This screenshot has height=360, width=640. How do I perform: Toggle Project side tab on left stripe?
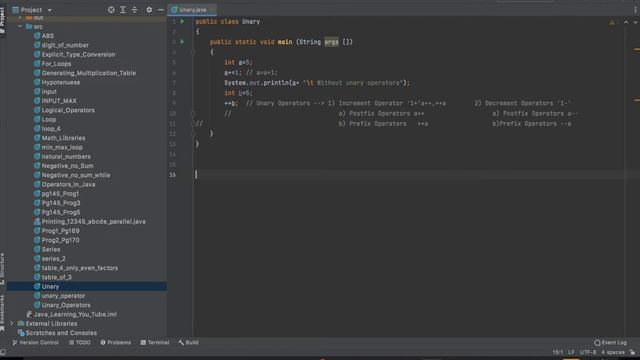(2, 20)
